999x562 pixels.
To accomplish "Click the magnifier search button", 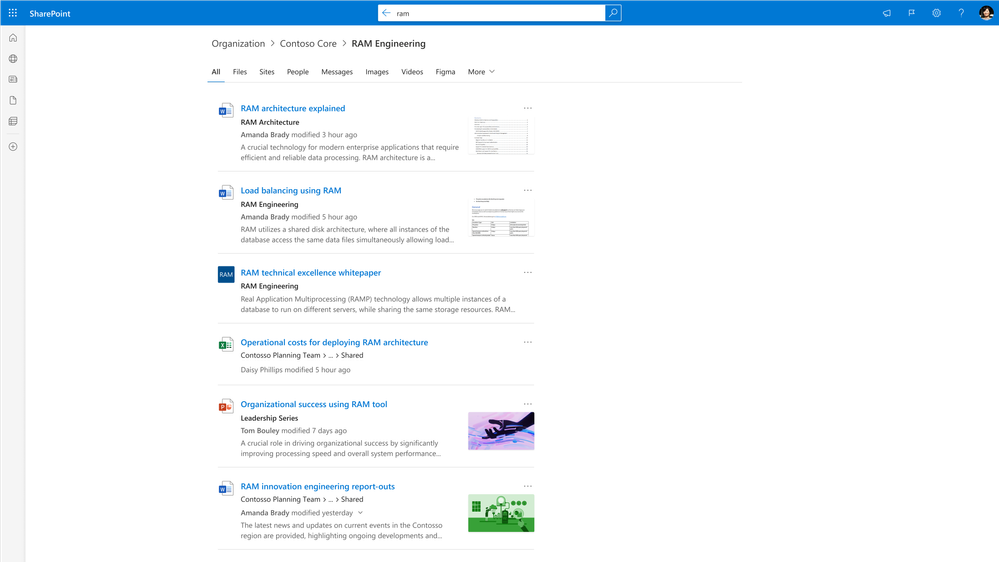I will click(613, 13).
